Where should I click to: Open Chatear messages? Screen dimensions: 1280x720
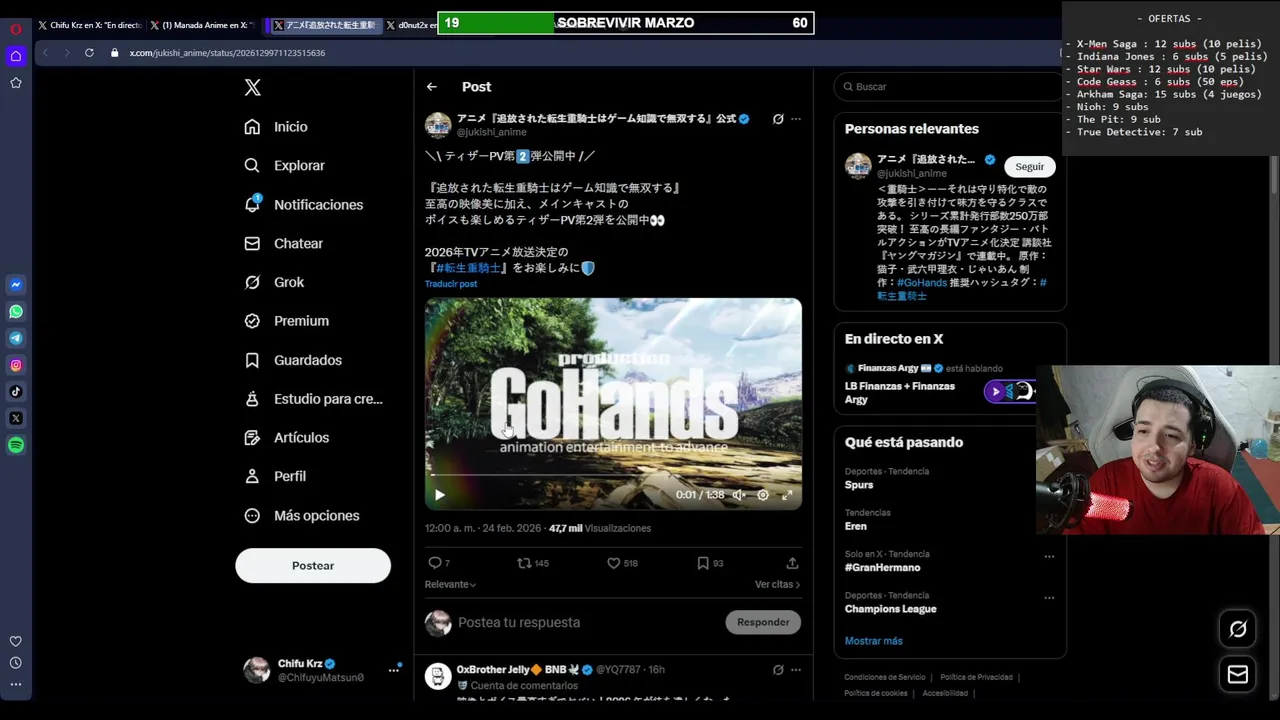coord(284,244)
